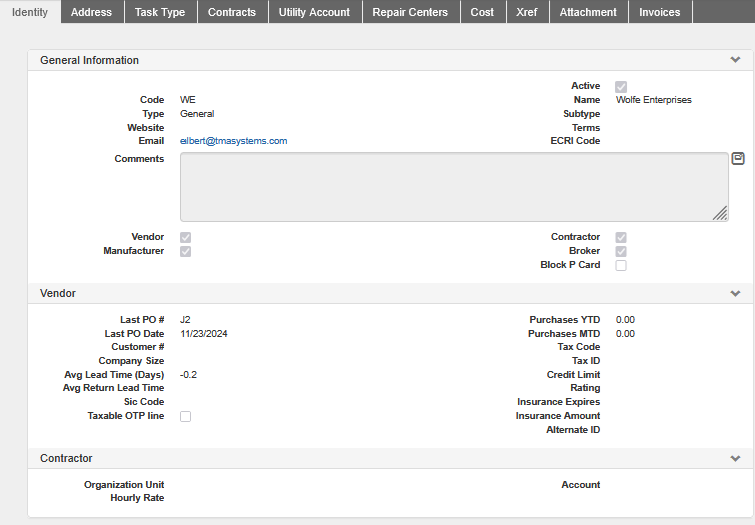Toggle the Vendor checkbox
This screenshot has width=755, height=525.
(185, 238)
